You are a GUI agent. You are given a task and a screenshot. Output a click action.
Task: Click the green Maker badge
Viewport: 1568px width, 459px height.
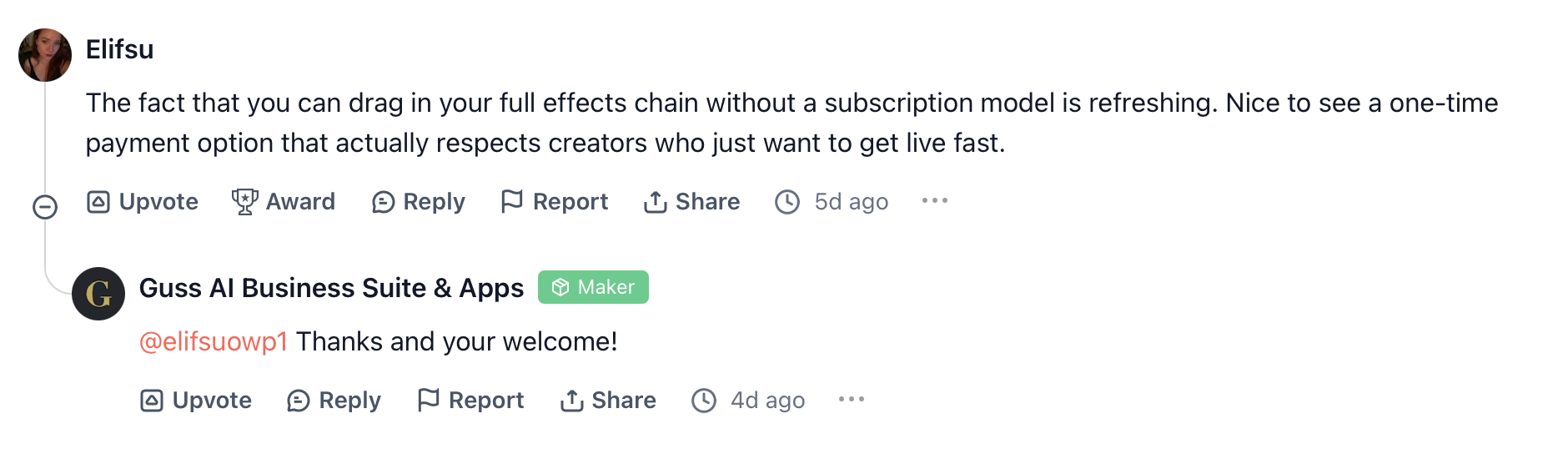pos(593,287)
